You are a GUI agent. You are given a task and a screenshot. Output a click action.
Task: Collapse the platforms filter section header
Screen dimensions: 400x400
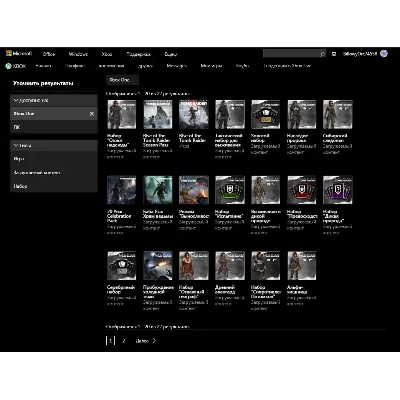(x=54, y=100)
